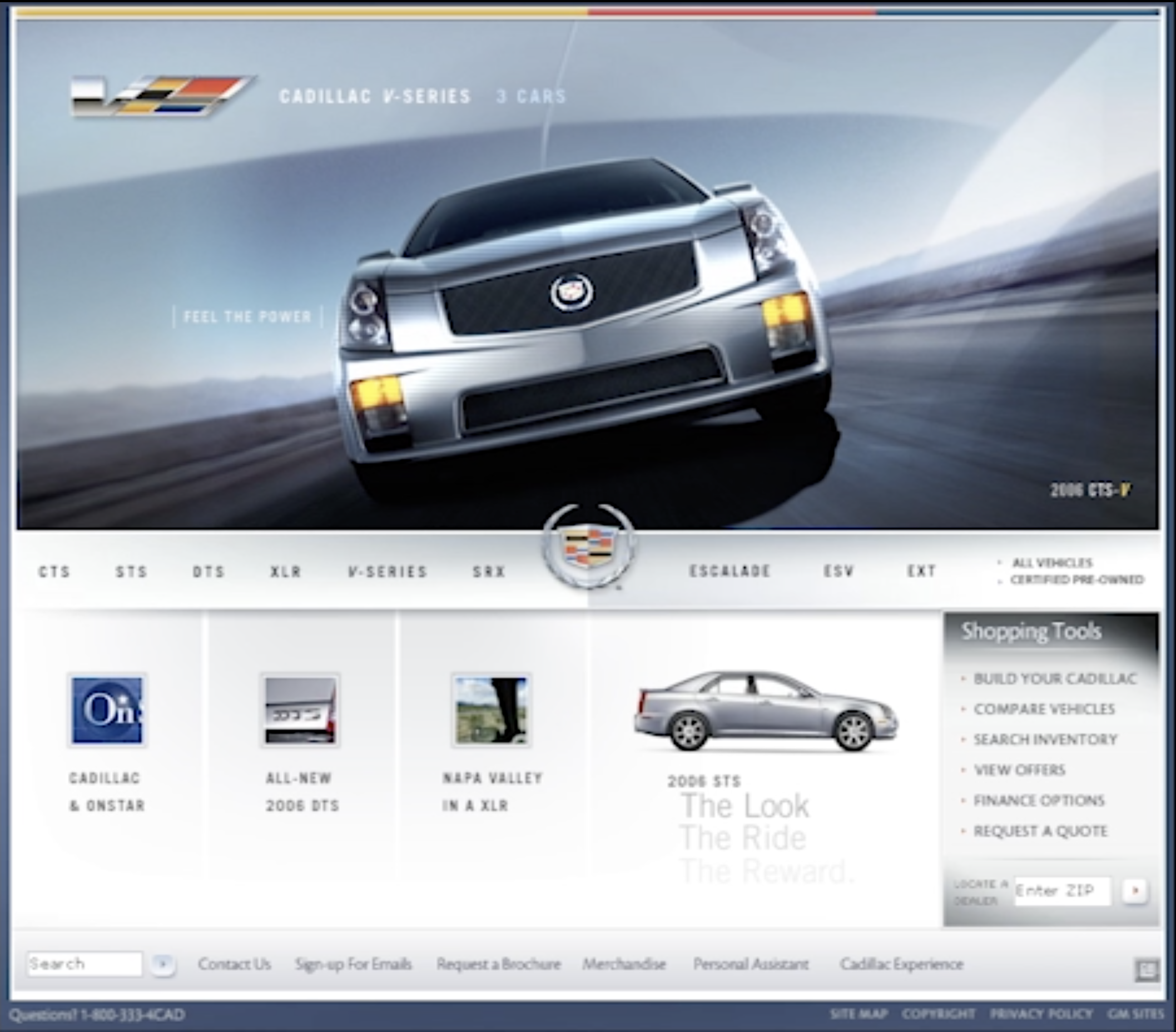Select the EXT model in navigation
This screenshot has height=1032, width=1176.
(921, 571)
